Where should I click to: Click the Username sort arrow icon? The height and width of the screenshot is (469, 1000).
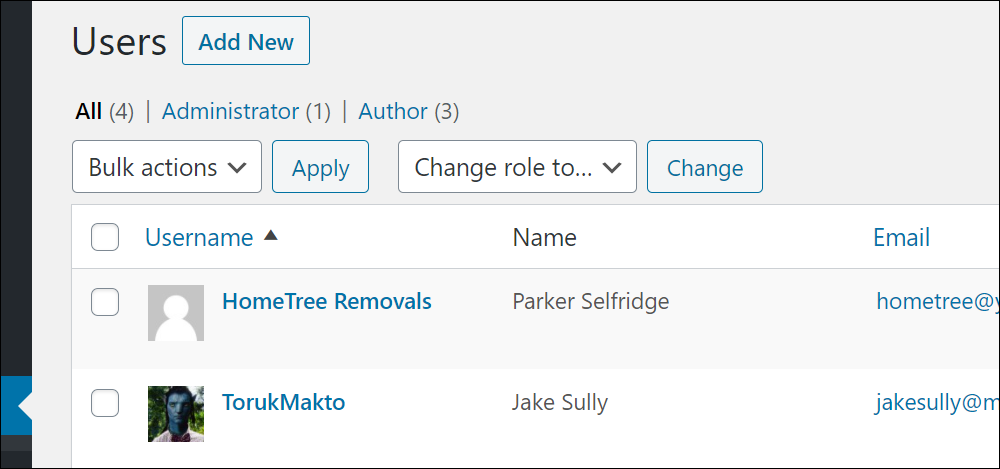271,235
